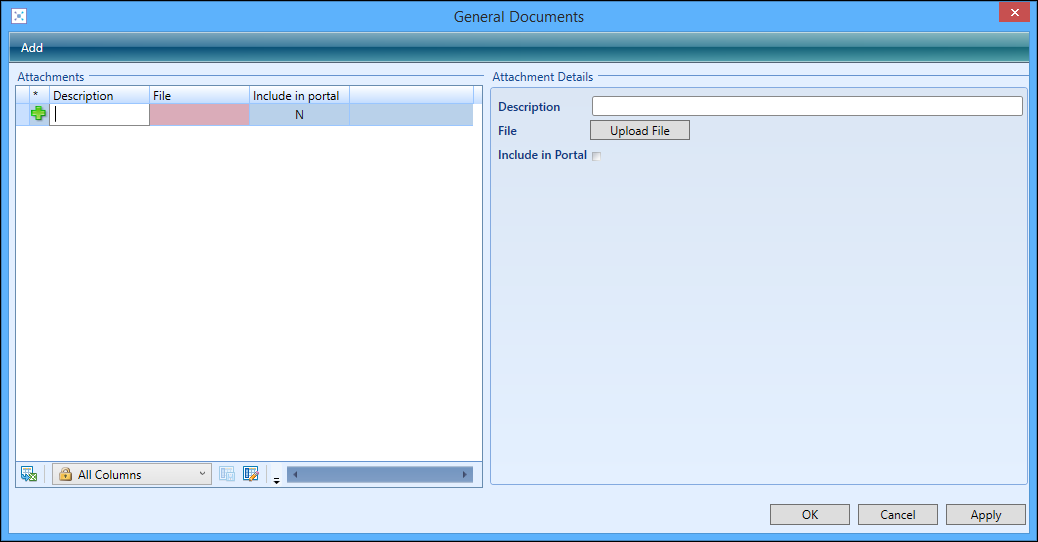
Task: Click the pink File cell in grid
Action: pos(199,114)
